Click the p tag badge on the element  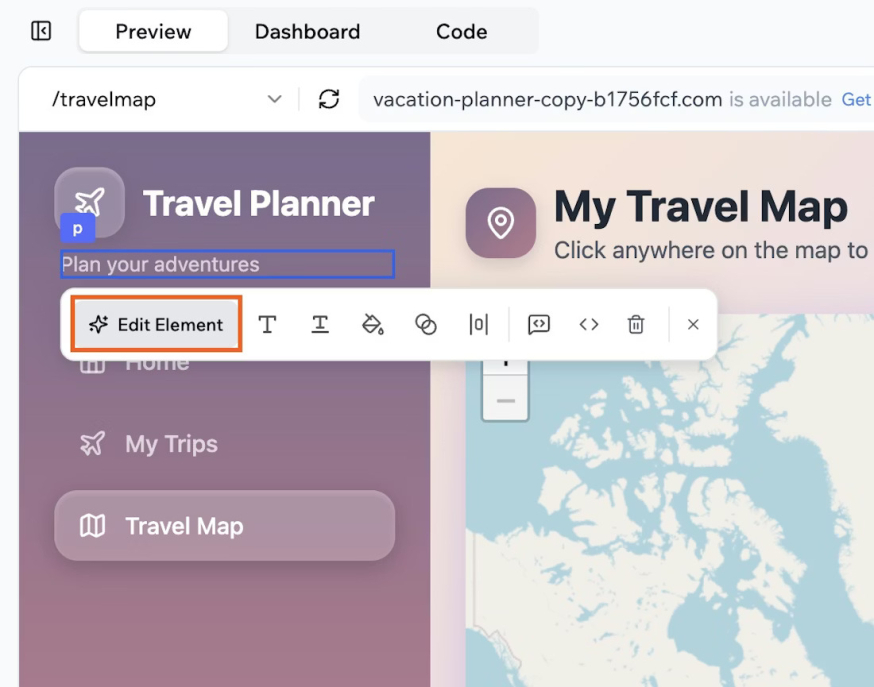[x=77, y=229]
